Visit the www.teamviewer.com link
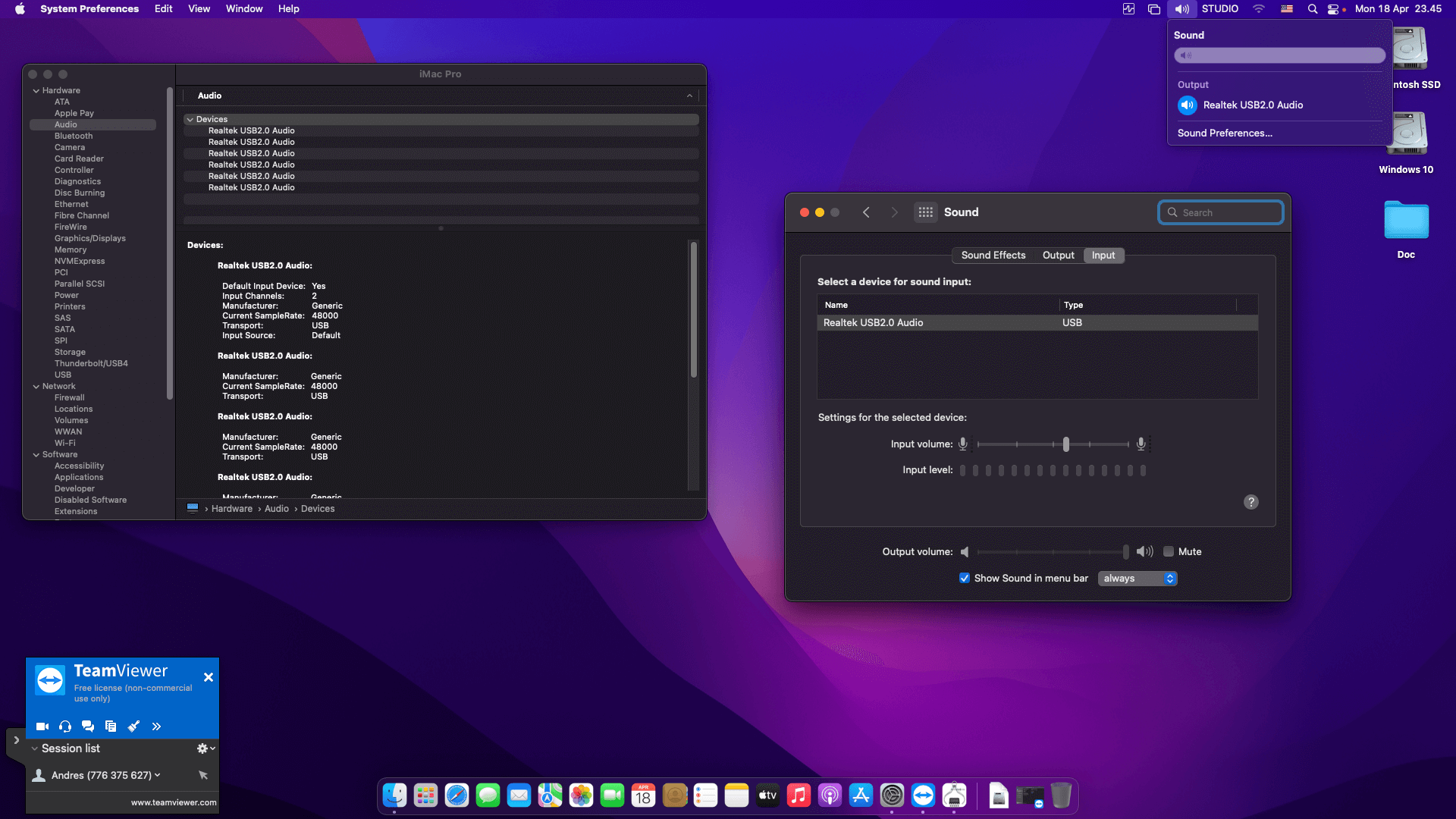This screenshot has width=1456, height=819. pyautogui.click(x=174, y=802)
